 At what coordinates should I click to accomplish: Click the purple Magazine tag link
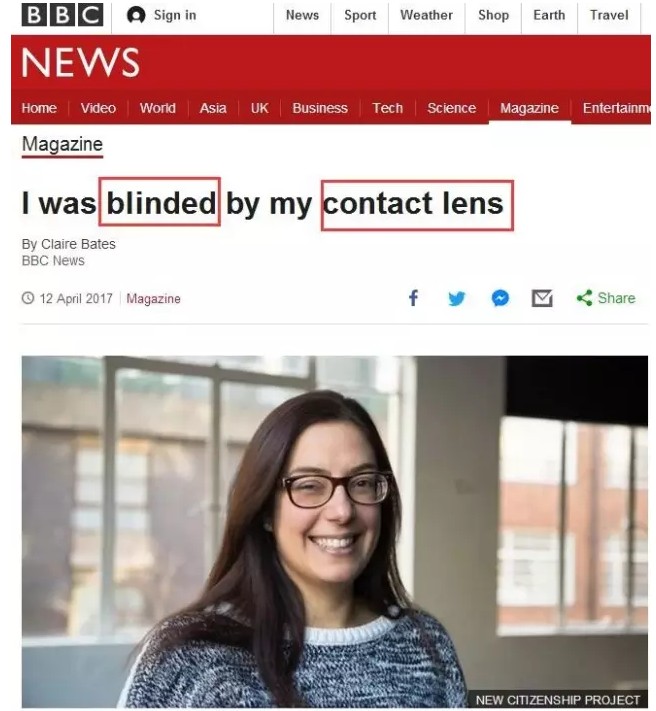coord(153,299)
